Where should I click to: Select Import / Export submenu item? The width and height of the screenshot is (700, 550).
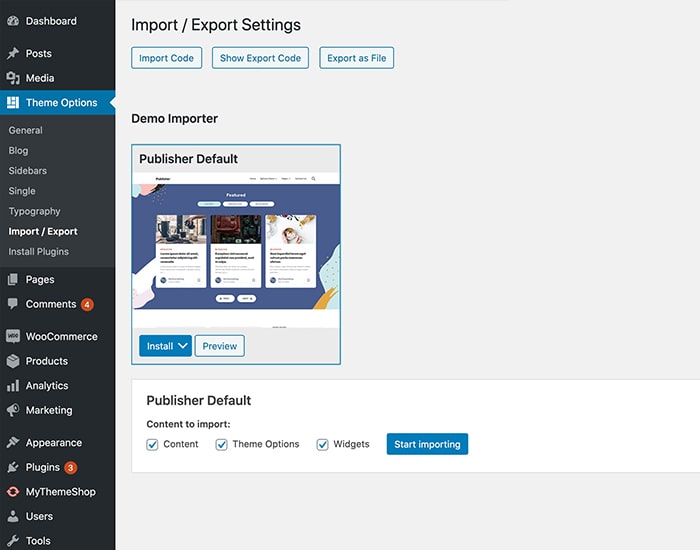tap(43, 231)
